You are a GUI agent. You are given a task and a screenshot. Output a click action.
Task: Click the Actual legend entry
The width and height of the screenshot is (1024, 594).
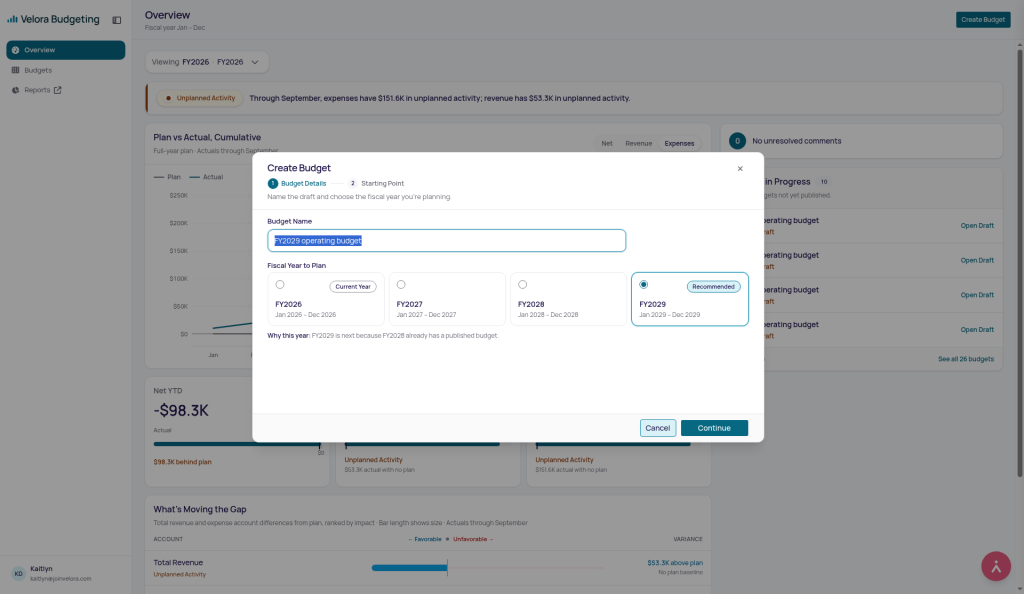(206, 177)
